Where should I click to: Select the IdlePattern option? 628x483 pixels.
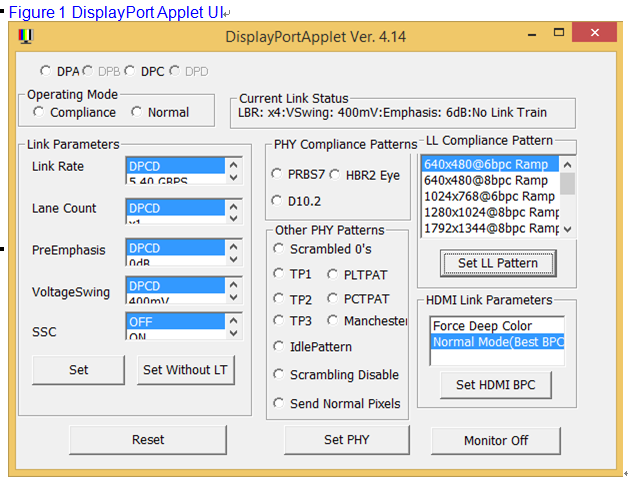[278, 346]
